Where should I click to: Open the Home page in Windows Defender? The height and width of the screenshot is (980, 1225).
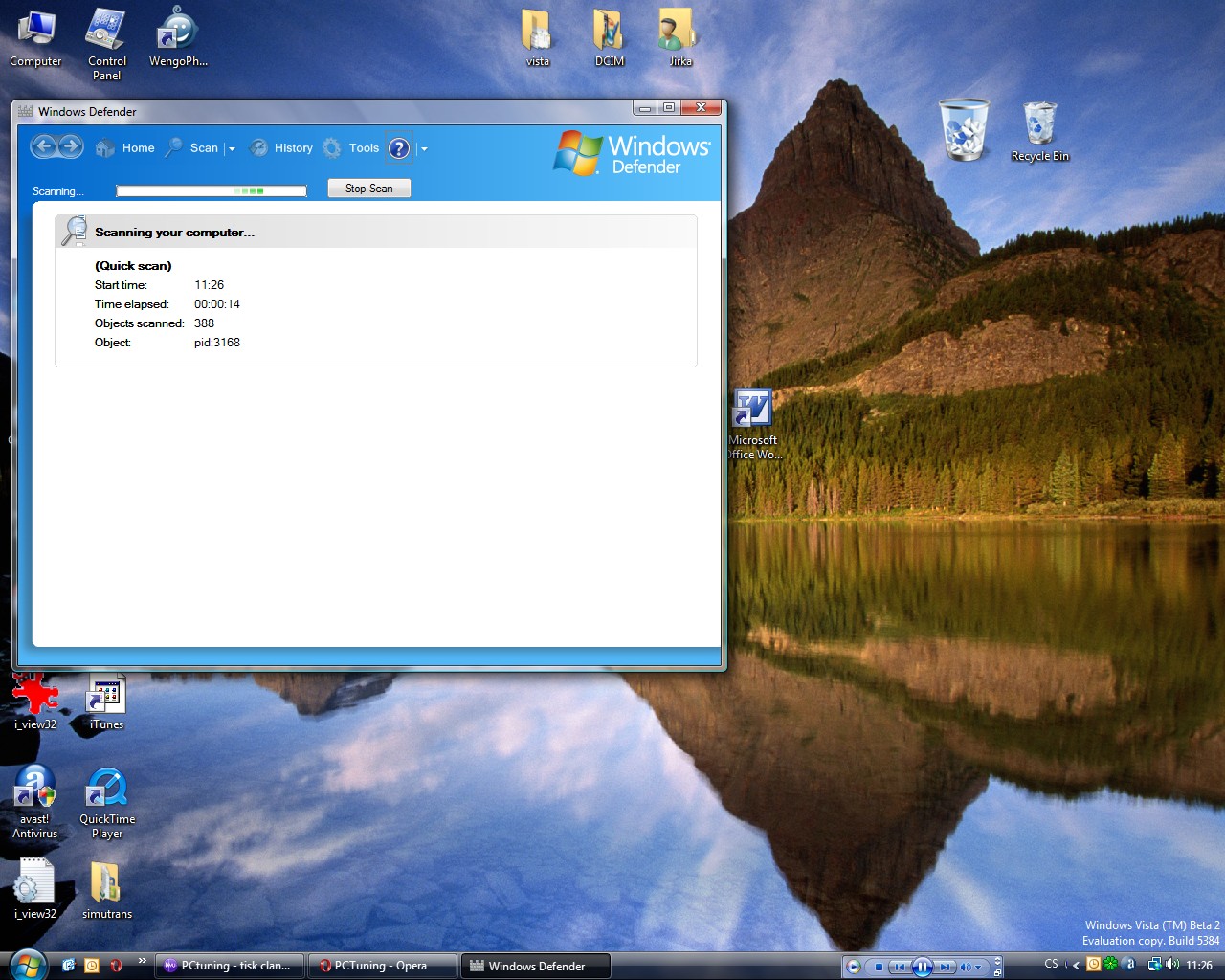pyautogui.click(x=125, y=148)
